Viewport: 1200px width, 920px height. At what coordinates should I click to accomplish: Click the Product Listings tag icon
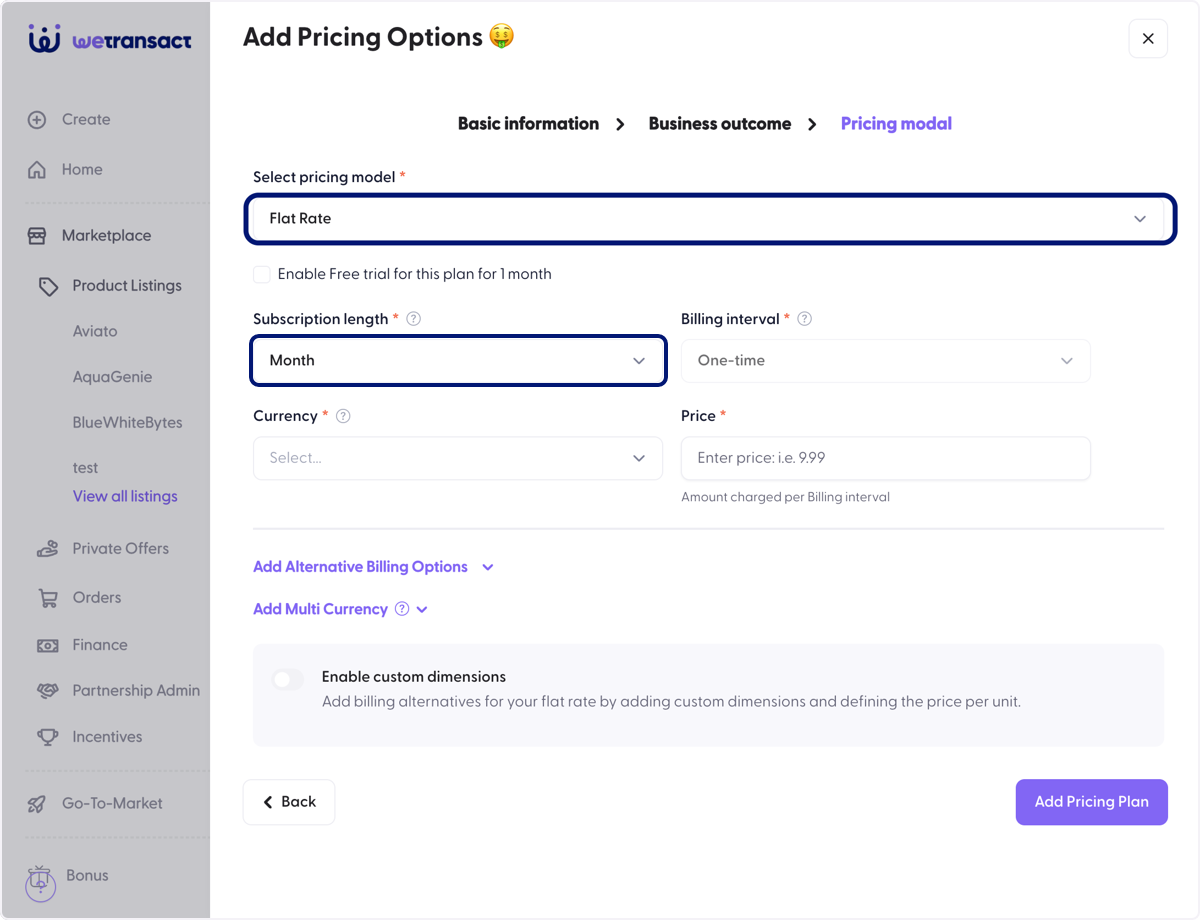[48, 286]
